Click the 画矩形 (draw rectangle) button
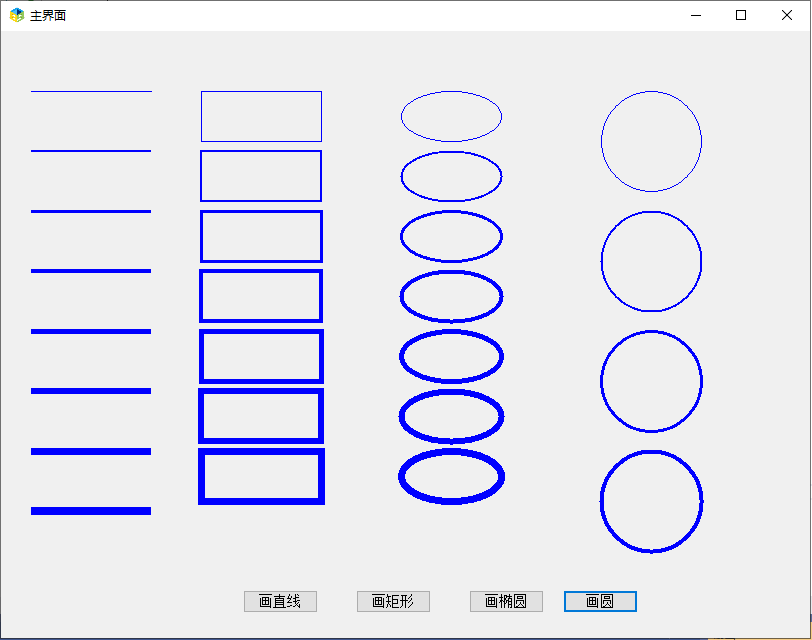812x640 pixels. point(393,601)
